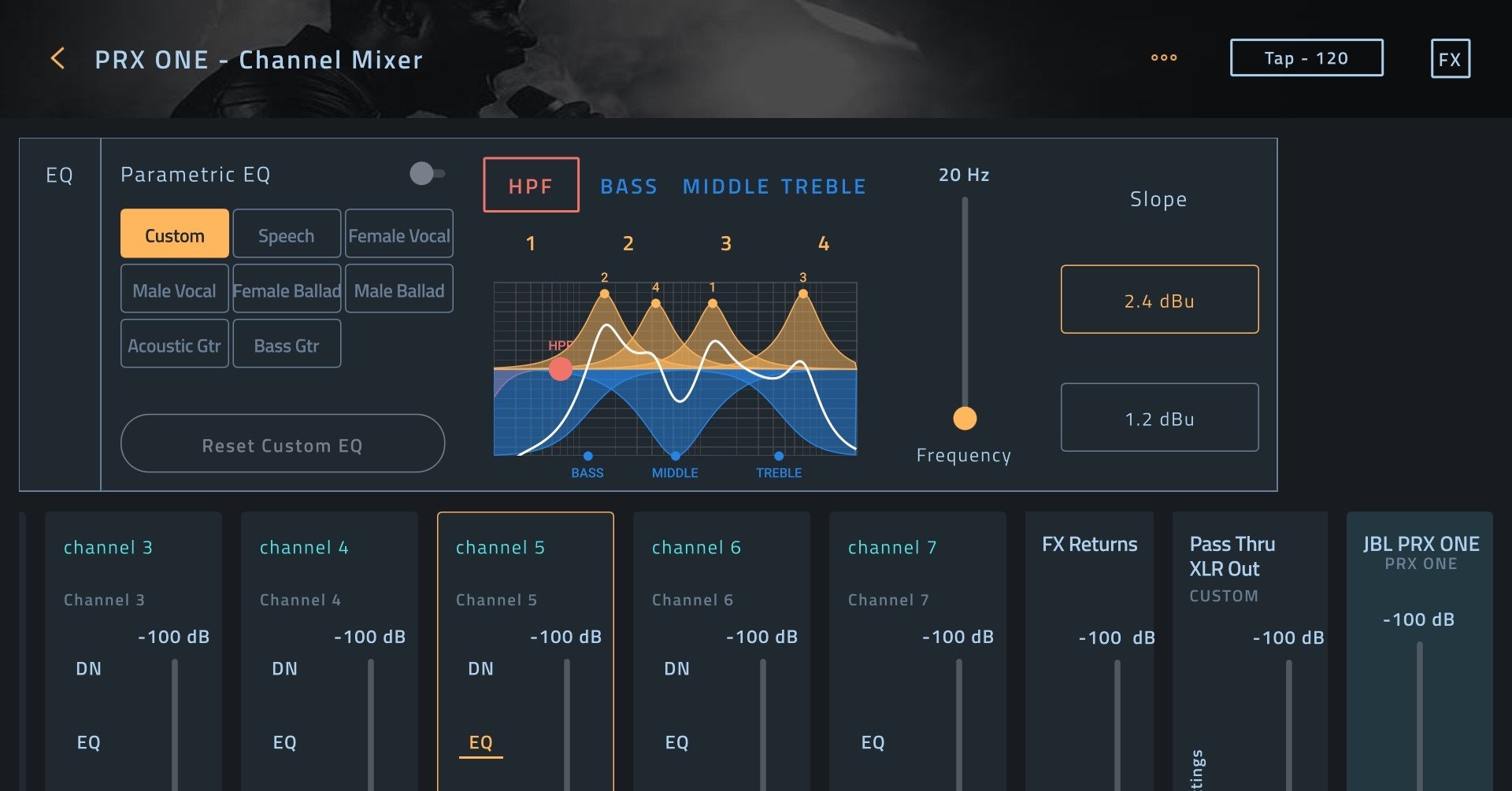Toggle the Parametric EQ switch
Screen dimensions: 1512x791
(427, 173)
